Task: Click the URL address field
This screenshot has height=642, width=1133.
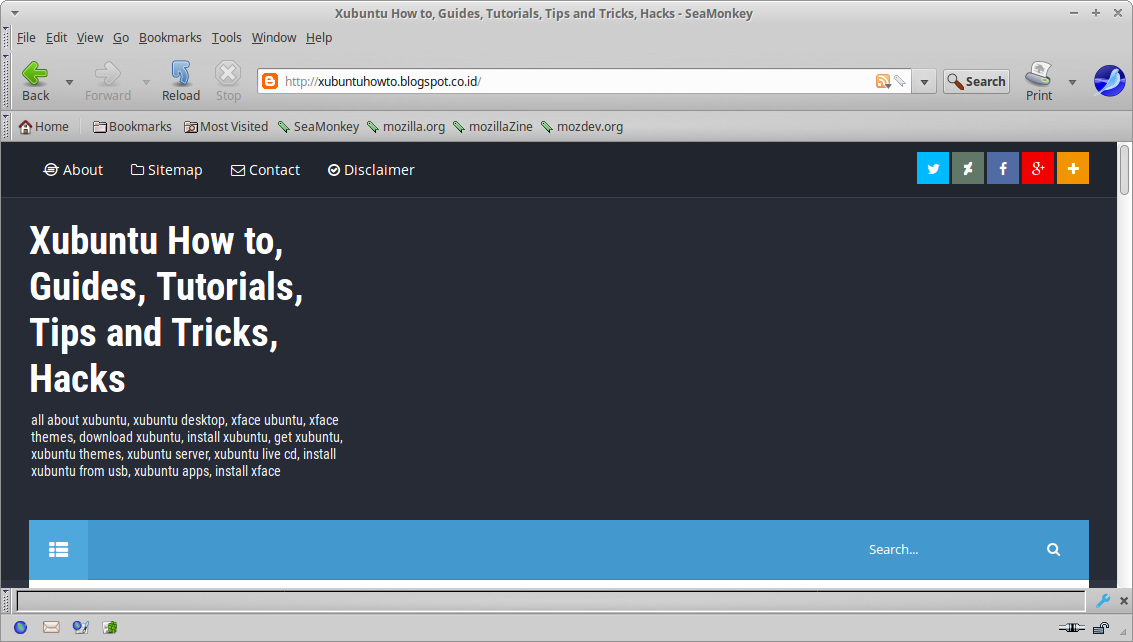Action: pos(577,81)
